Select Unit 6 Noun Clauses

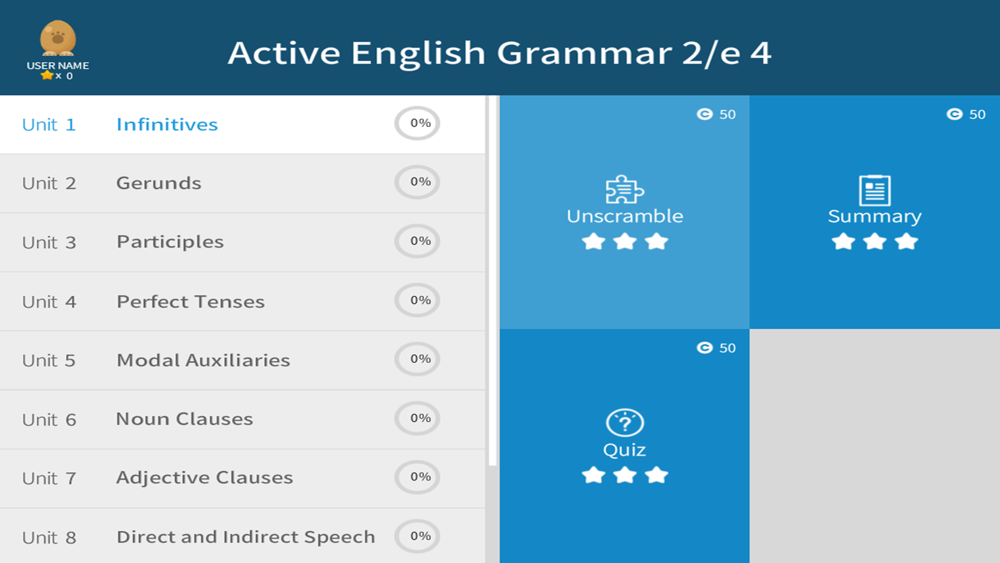[x=242, y=420]
